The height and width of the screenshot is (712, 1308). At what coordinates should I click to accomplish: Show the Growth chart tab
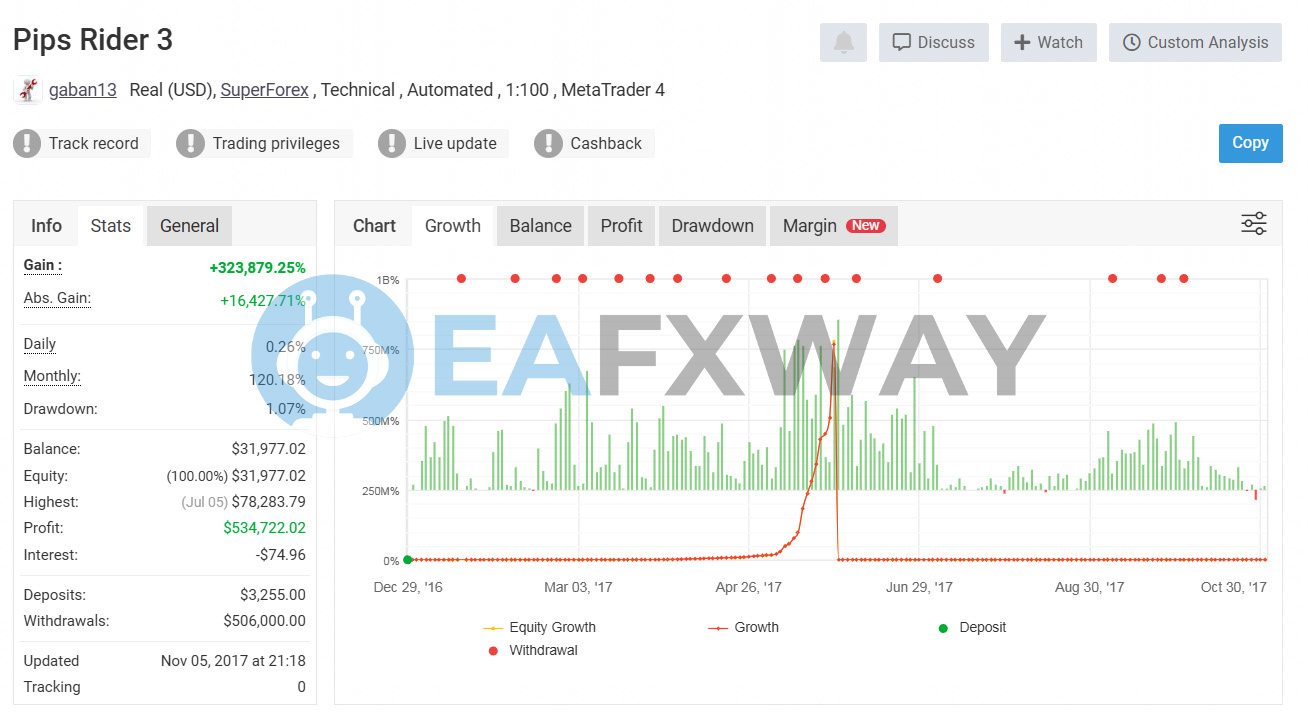[453, 226]
